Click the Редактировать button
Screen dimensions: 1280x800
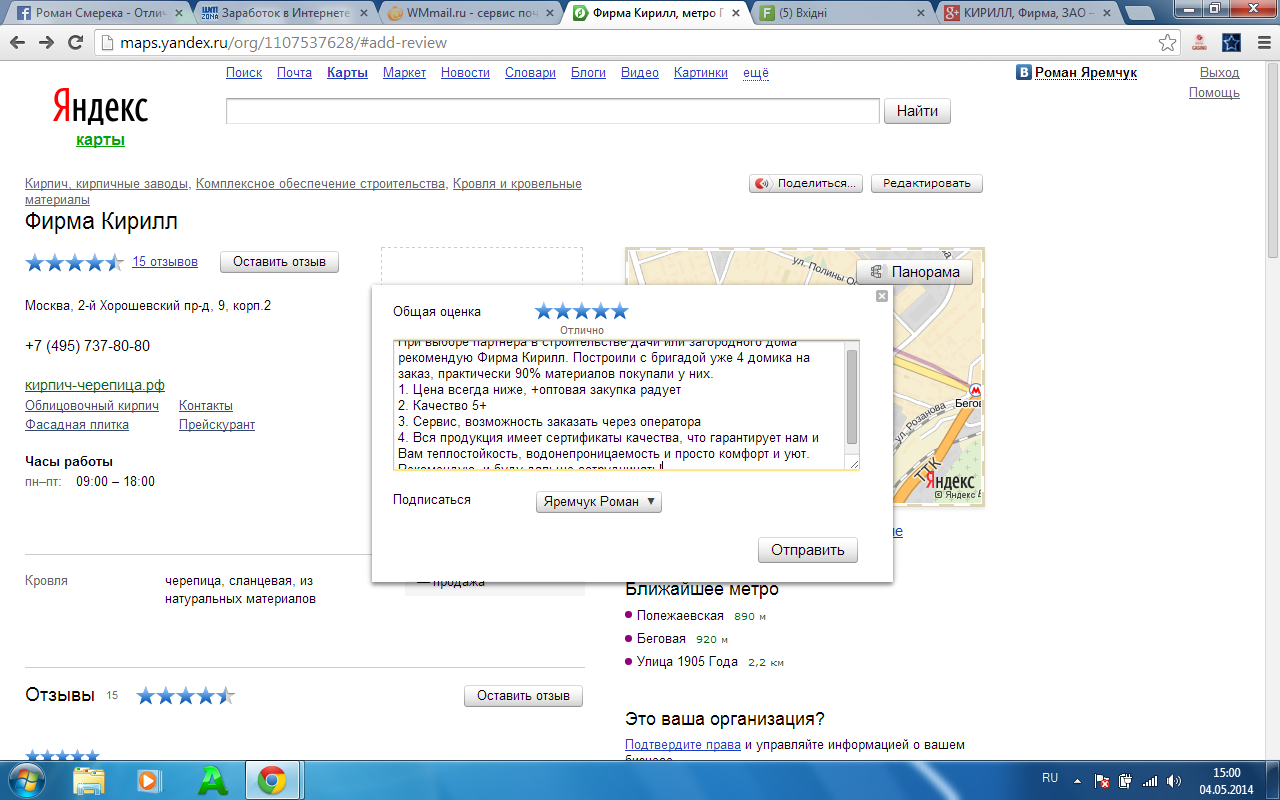click(x=927, y=184)
